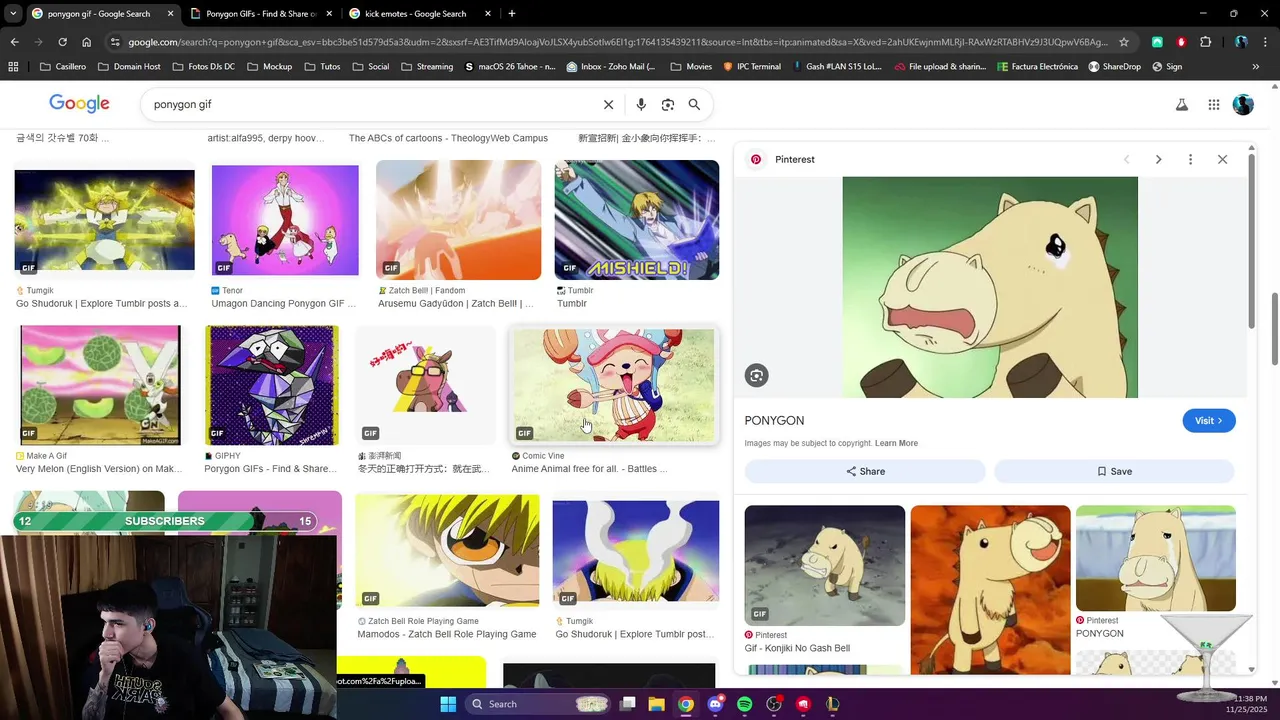Image resolution: width=1280 pixels, height=720 pixels.
Task: Close the Pinterest image preview panel
Action: tap(1222, 159)
